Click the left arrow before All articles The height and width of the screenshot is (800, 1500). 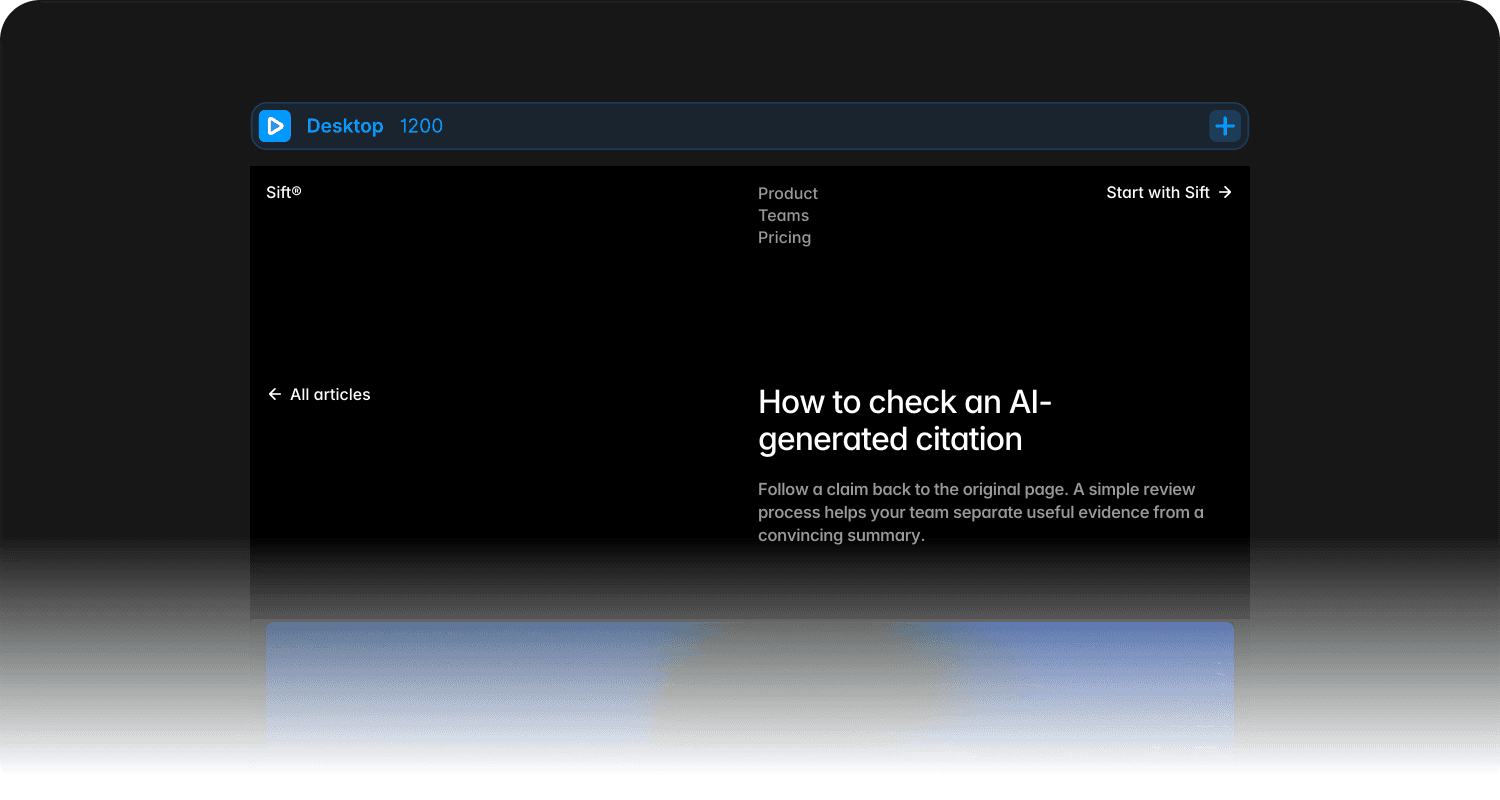tap(274, 394)
